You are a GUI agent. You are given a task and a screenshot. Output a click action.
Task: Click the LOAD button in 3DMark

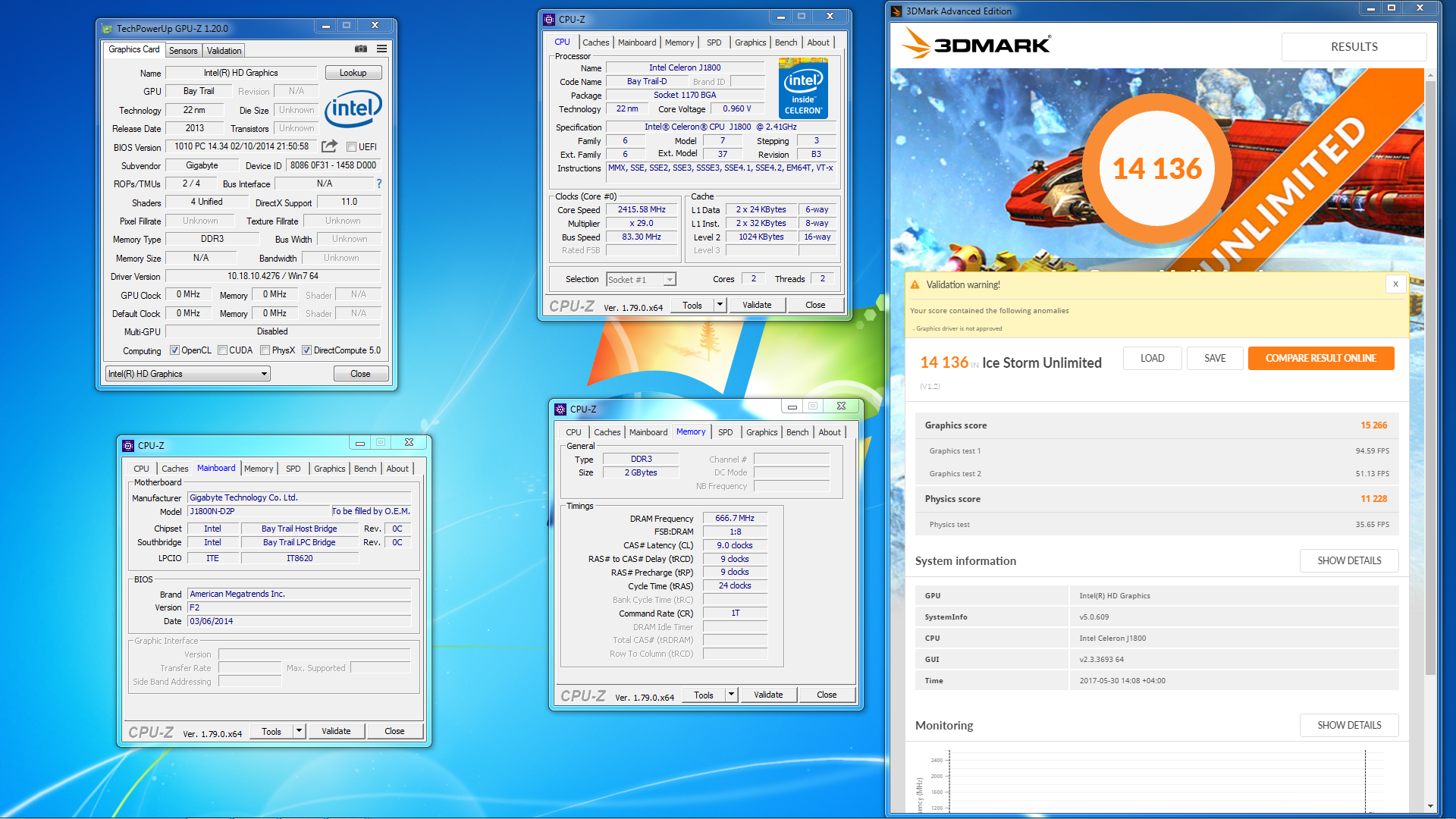(x=1152, y=358)
